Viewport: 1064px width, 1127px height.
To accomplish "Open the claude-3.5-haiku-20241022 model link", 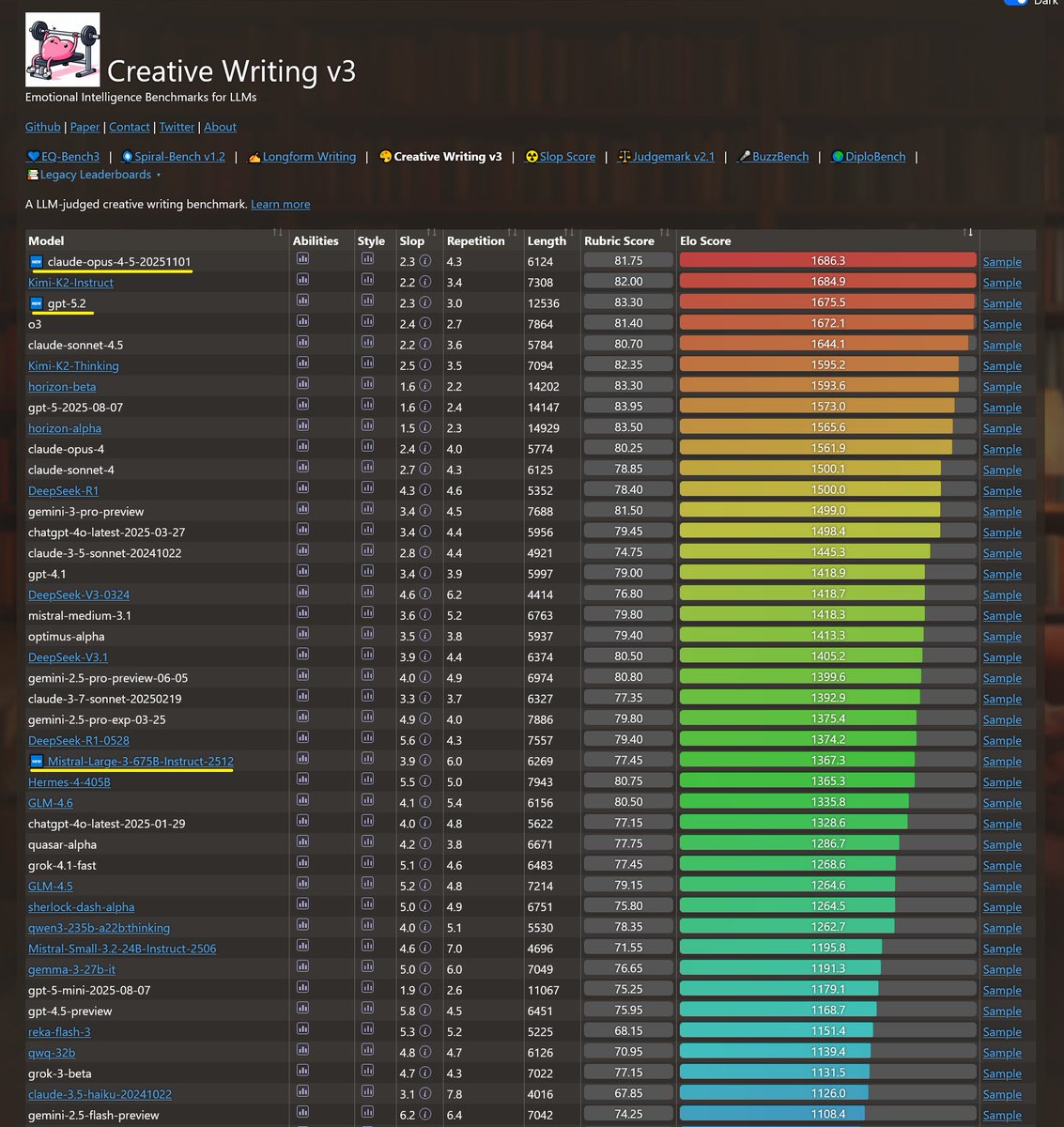I will click(x=100, y=1094).
